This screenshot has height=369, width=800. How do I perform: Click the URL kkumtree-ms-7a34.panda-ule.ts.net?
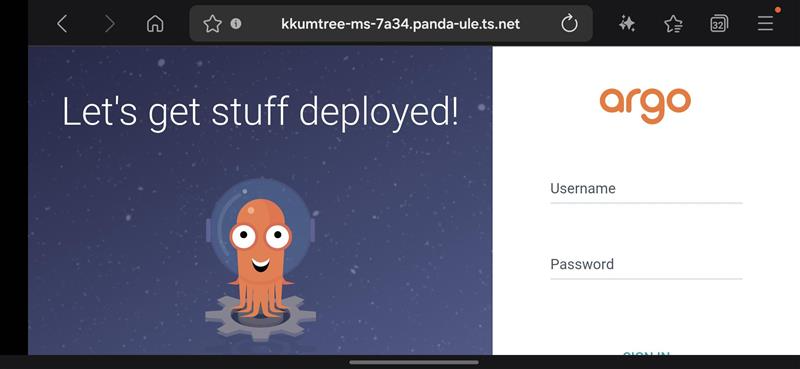(x=401, y=23)
